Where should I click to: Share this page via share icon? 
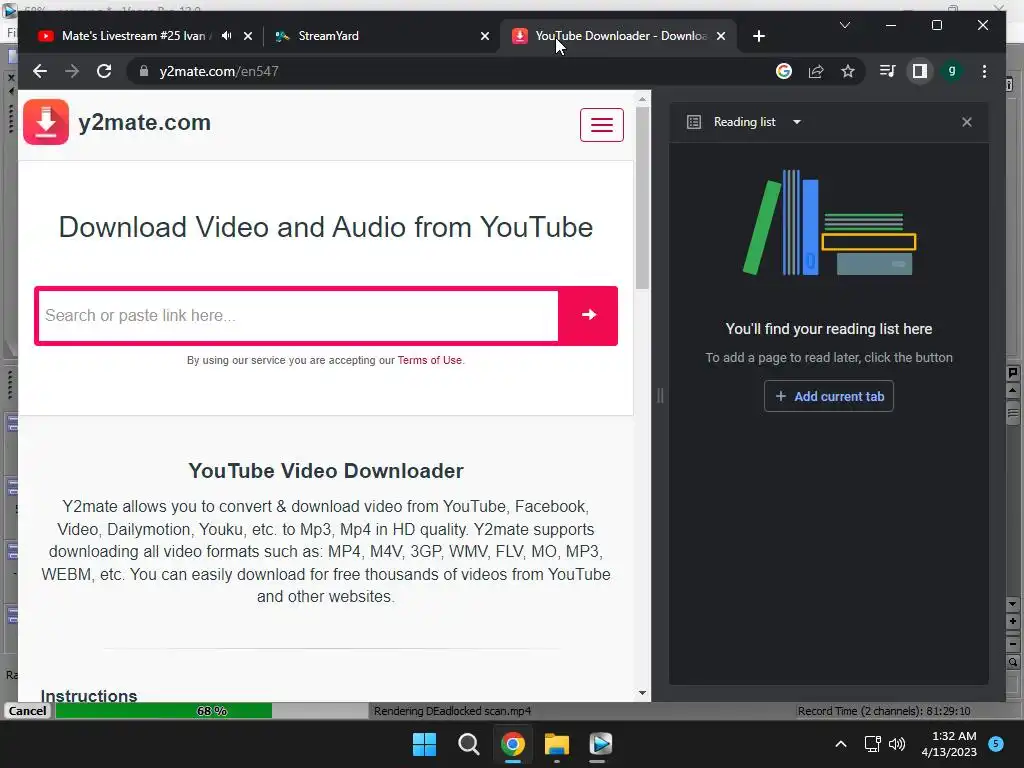816,71
